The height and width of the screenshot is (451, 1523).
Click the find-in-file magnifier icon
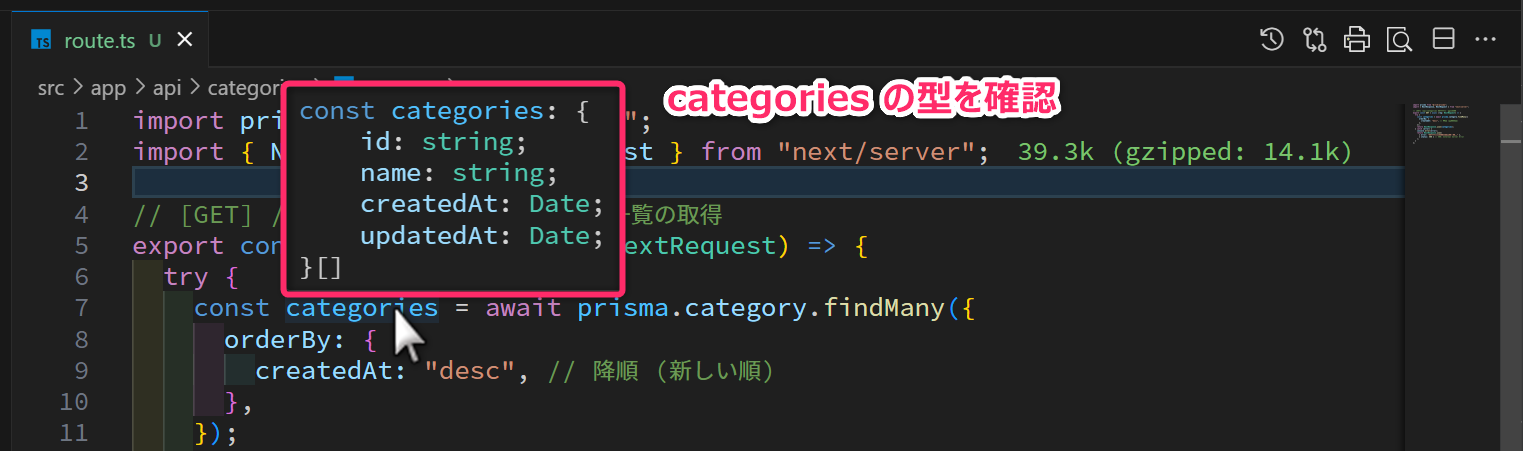[1399, 40]
